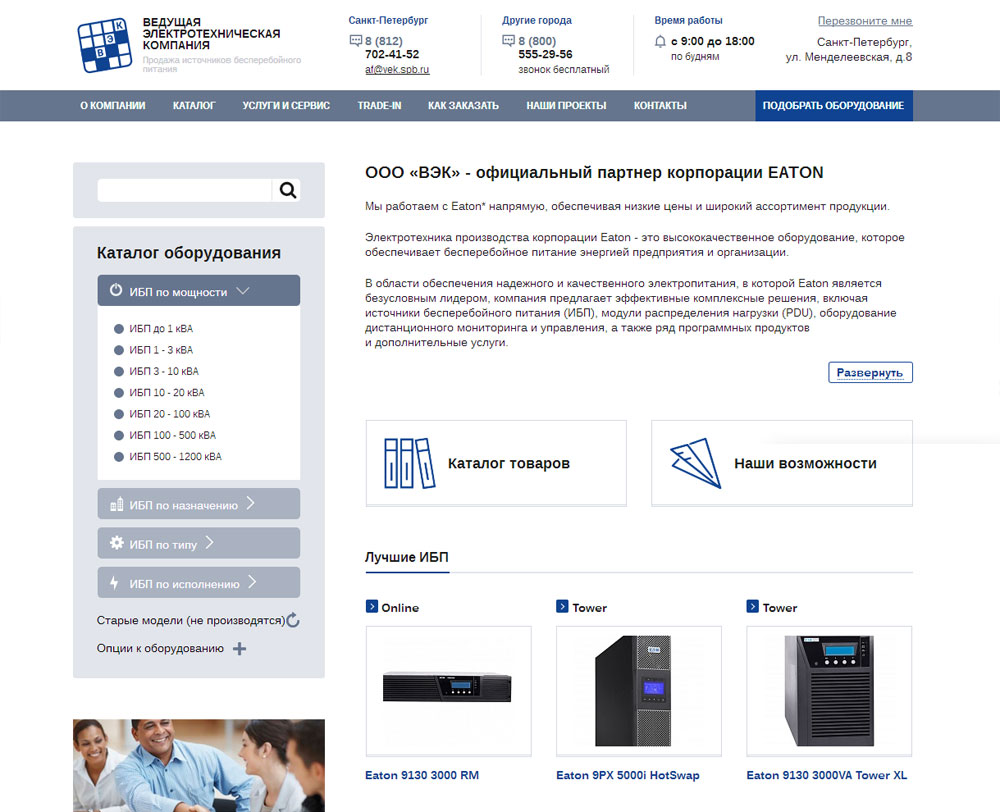Click the Eaton 9130 3000 RM product image
Image resolution: width=1000 pixels, height=812 pixels.
click(x=448, y=691)
